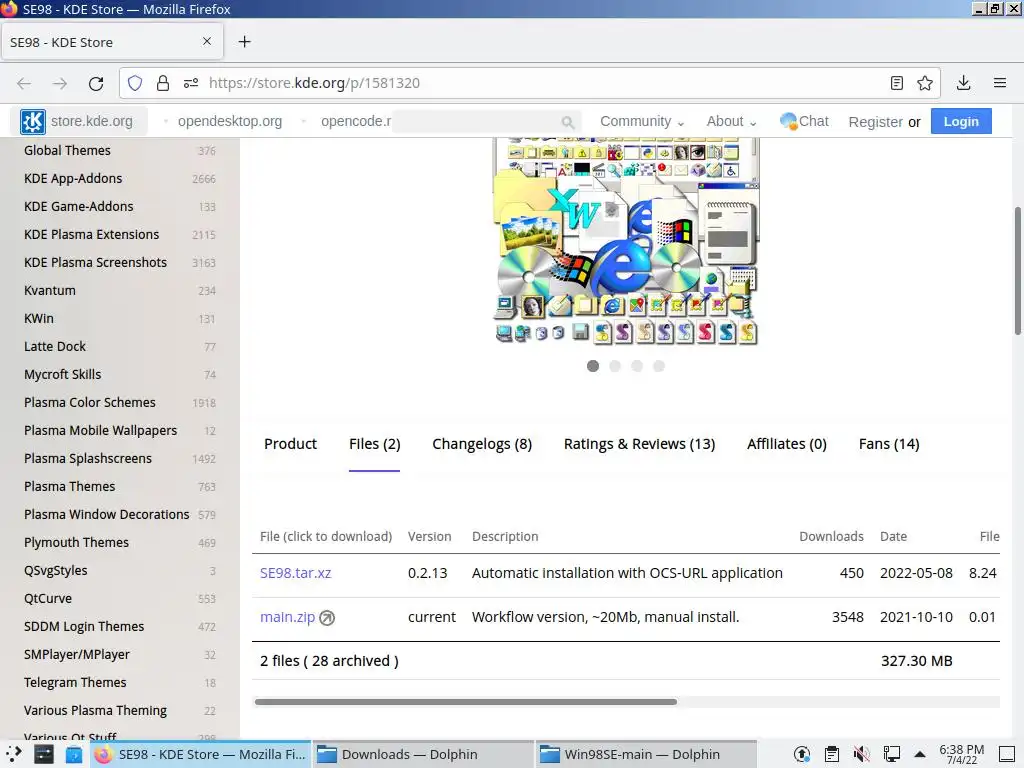Click the show desktop icon in the taskbar

click(x=1007, y=754)
